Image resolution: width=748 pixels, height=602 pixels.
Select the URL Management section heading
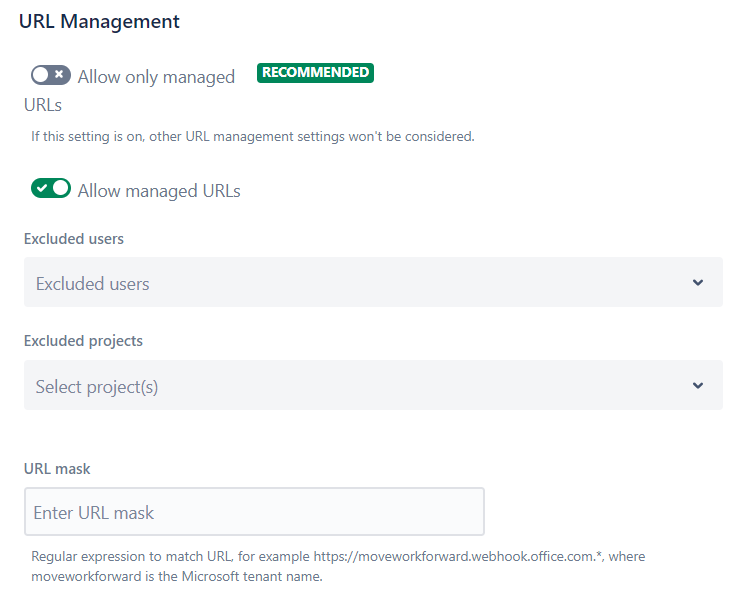[99, 21]
